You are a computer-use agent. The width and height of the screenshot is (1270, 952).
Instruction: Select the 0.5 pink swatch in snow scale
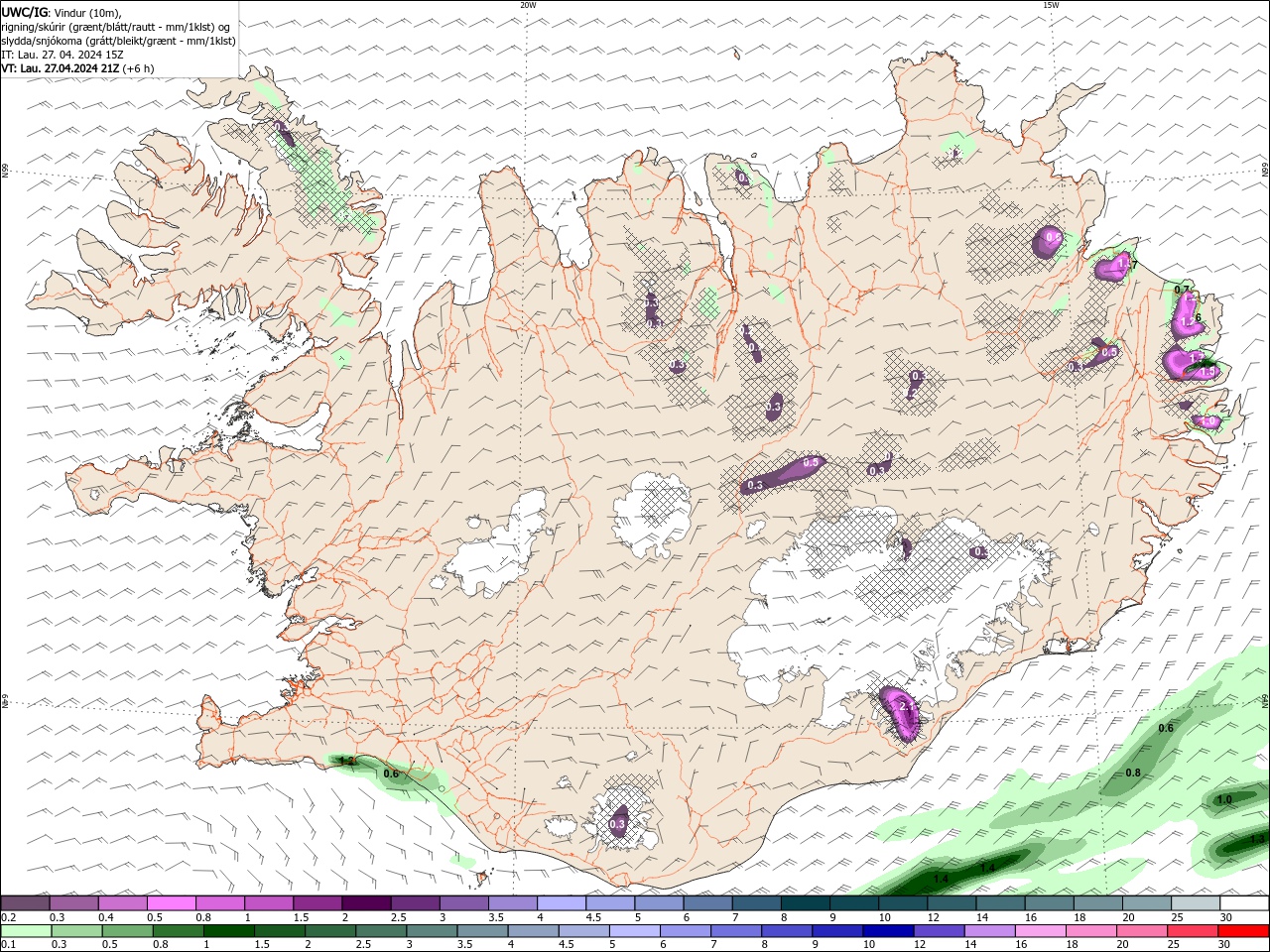[171, 902]
